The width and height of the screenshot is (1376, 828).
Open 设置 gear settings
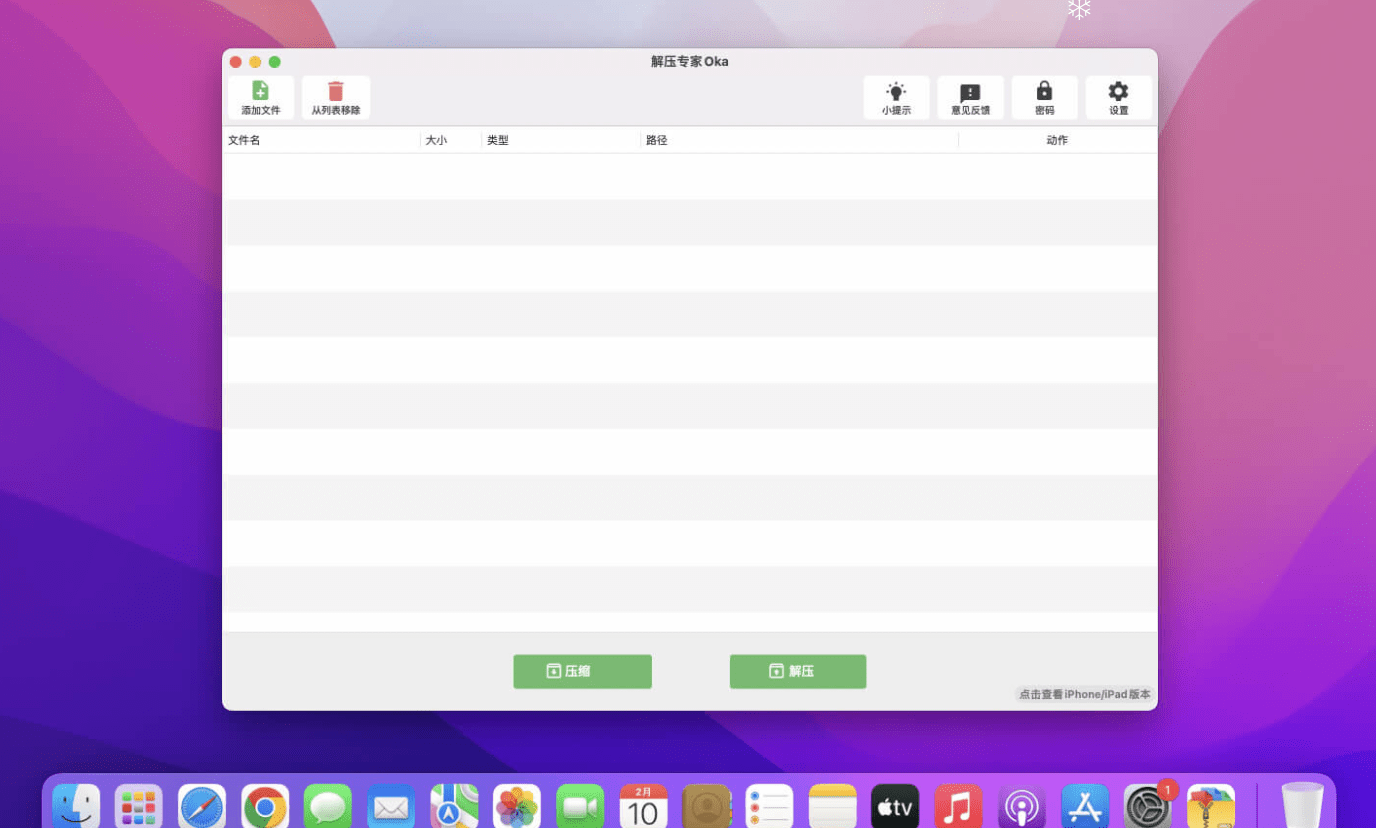pyautogui.click(x=1118, y=91)
